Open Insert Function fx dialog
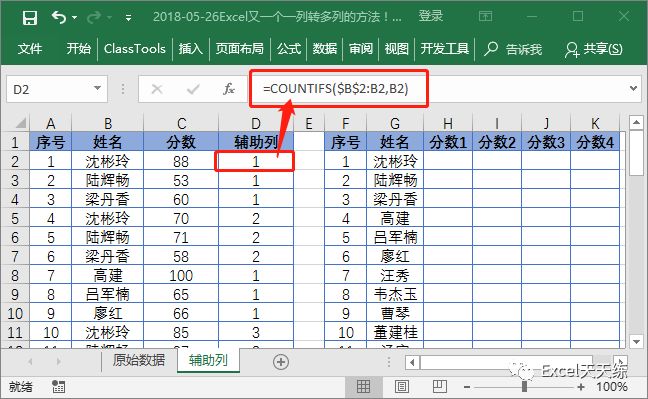Image resolution: width=648 pixels, height=399 pixels. point(229,89)
